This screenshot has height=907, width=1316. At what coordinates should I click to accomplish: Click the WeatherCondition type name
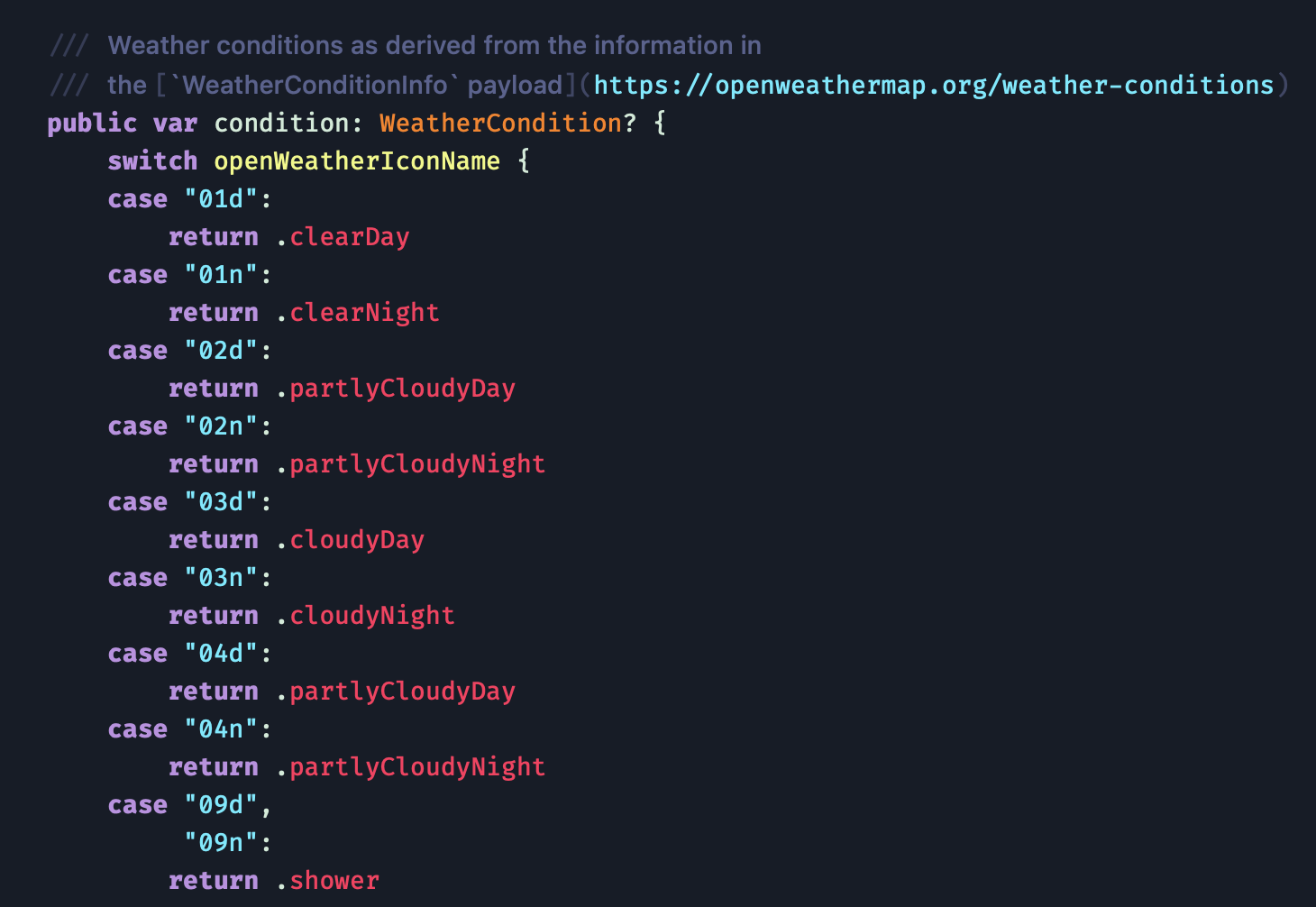click(x=500, y=123)
